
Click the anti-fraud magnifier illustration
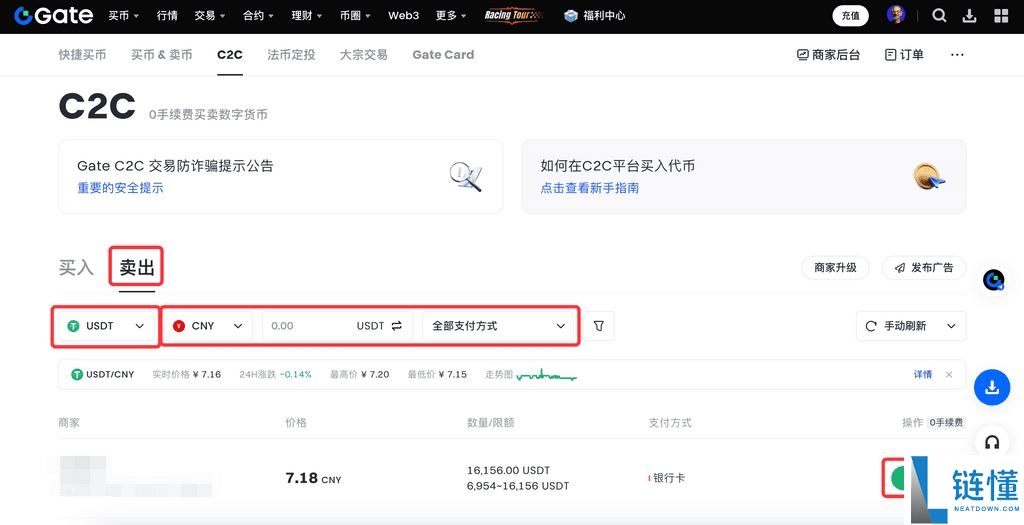(x=466, y=176)
